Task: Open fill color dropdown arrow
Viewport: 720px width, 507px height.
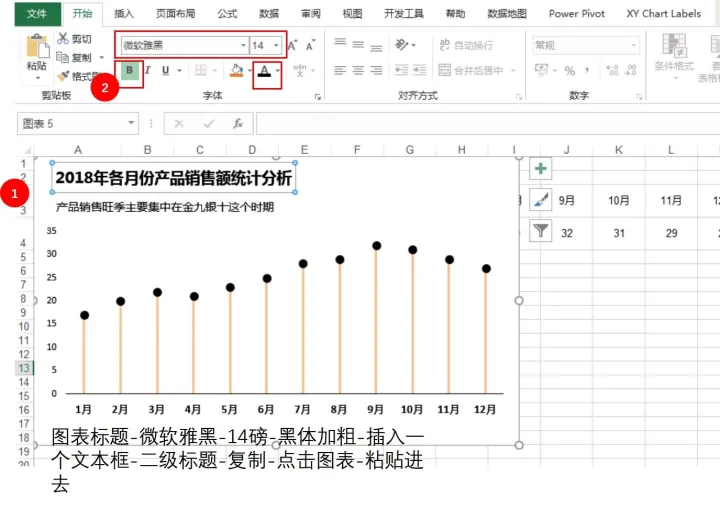Action: (250, 71)
